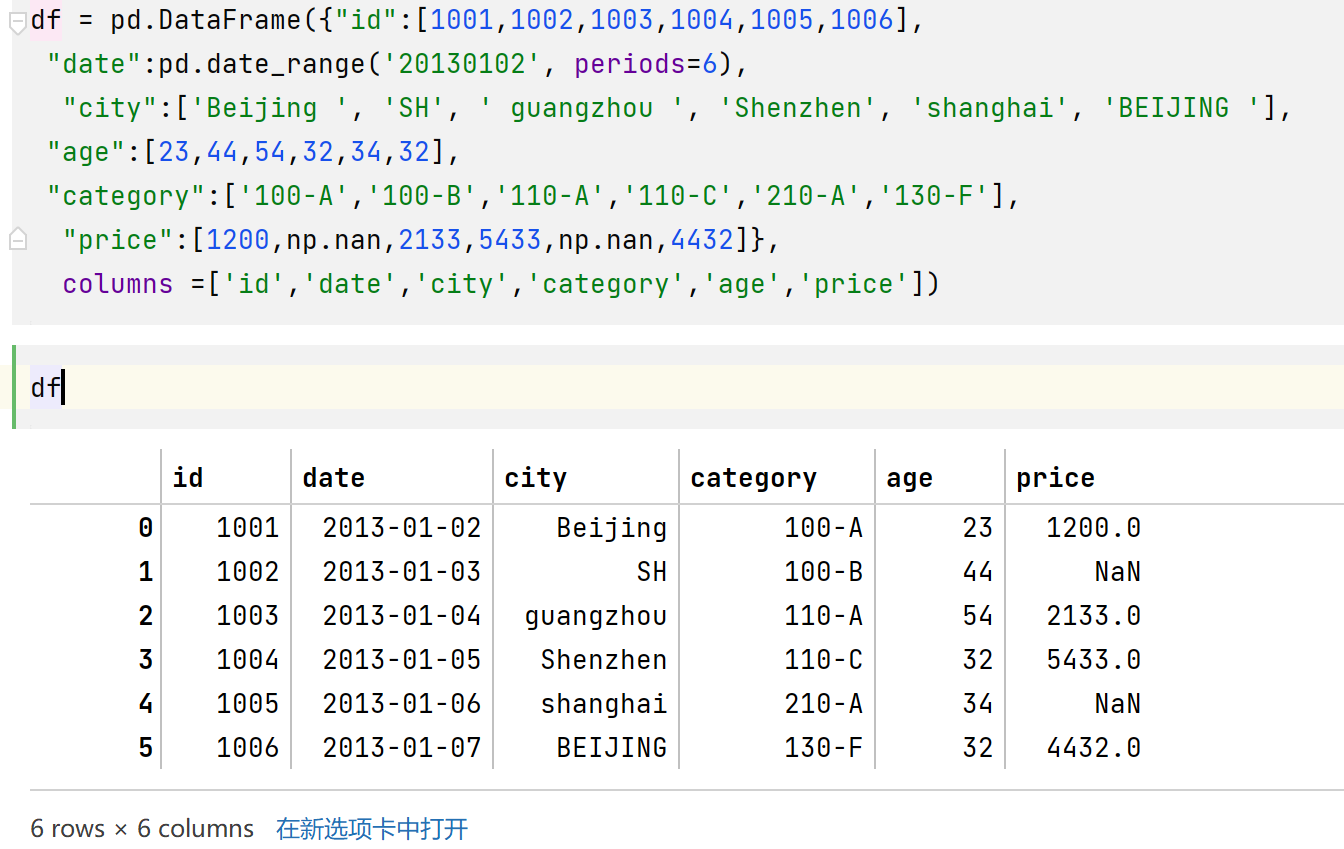Click the 'category' column header in the table
Viewport: 1344px width, 849px height.
pyautogui.click(x=753, y=478)
